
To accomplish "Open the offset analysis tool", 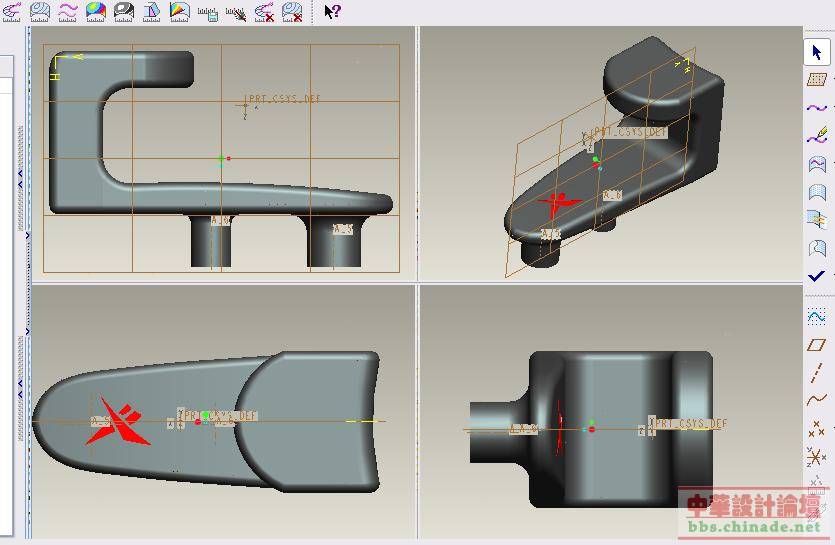I will click(x=68, y=11).
